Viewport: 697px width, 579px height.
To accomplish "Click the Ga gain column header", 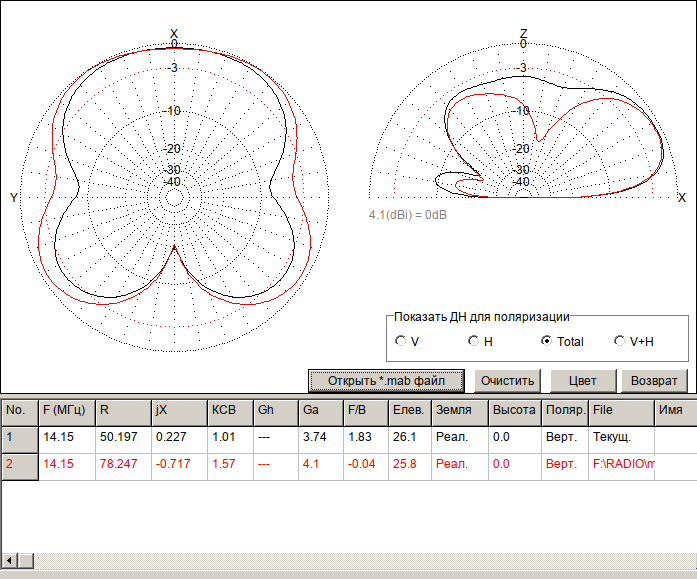I will pyautogui.click(x=320, y=410).
